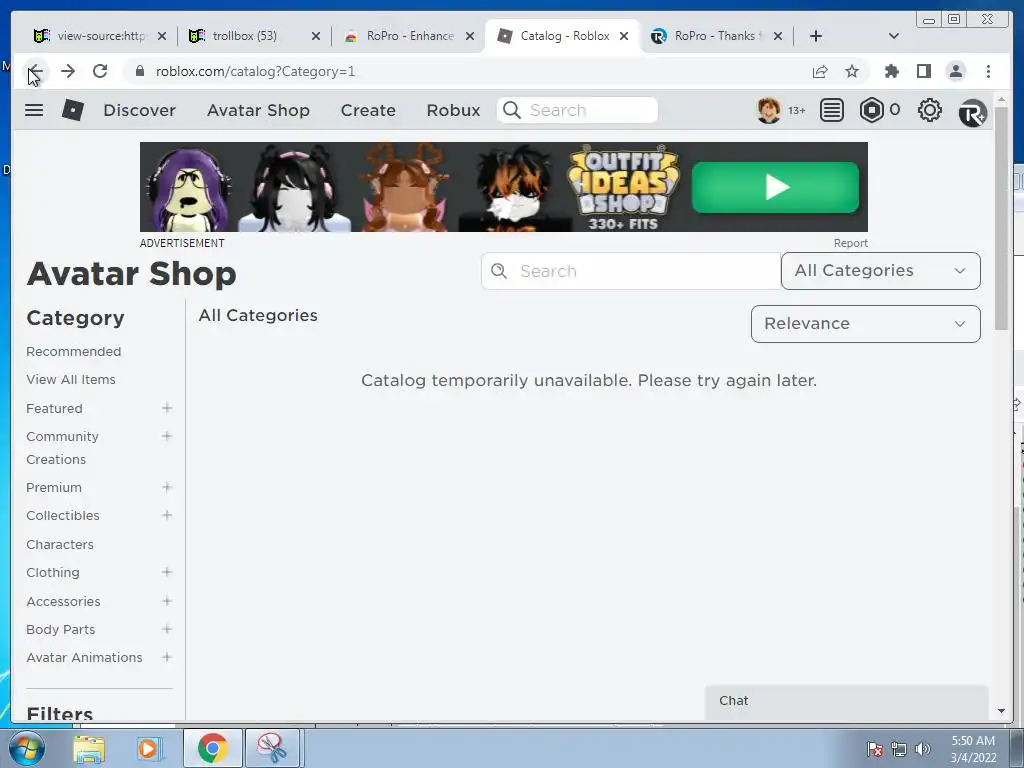1024x768 pixels.
Task: Focus the top Roblox search field
Action: [x=577, y=110]
